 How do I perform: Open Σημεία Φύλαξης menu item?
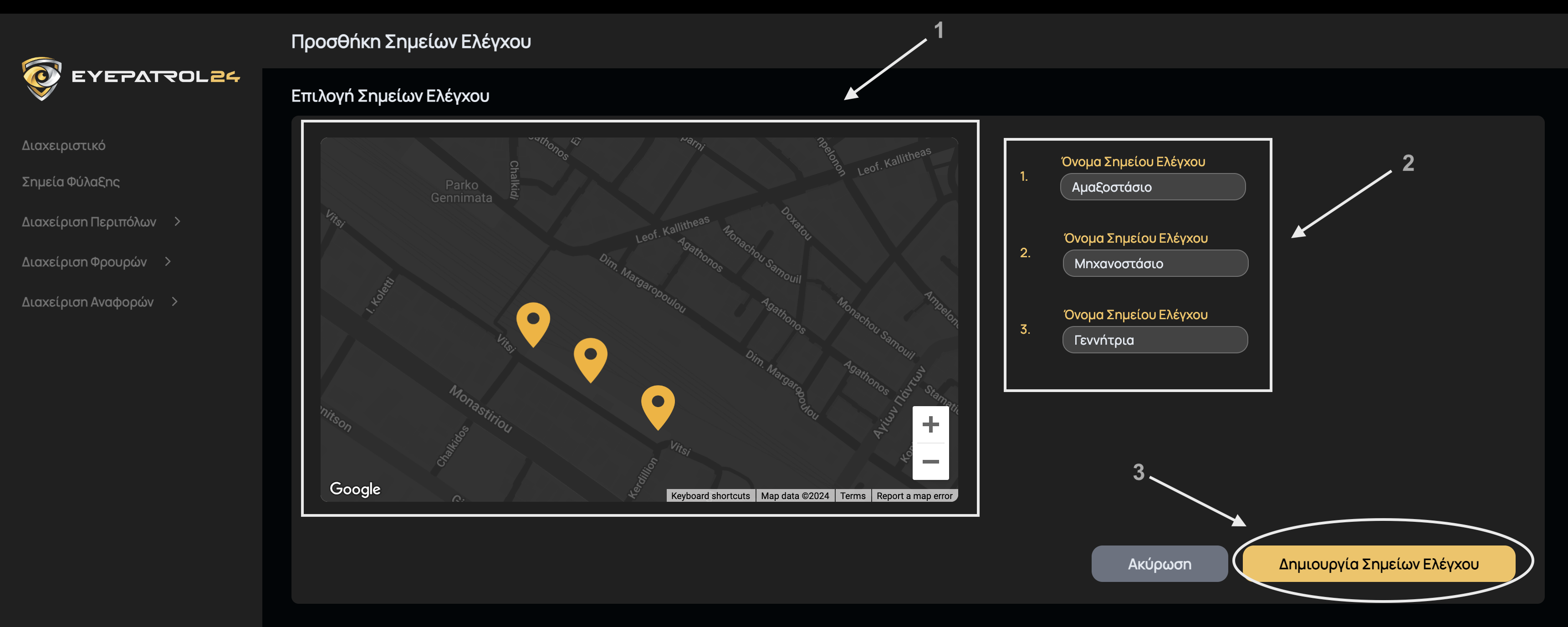click(x=71, y=182)
